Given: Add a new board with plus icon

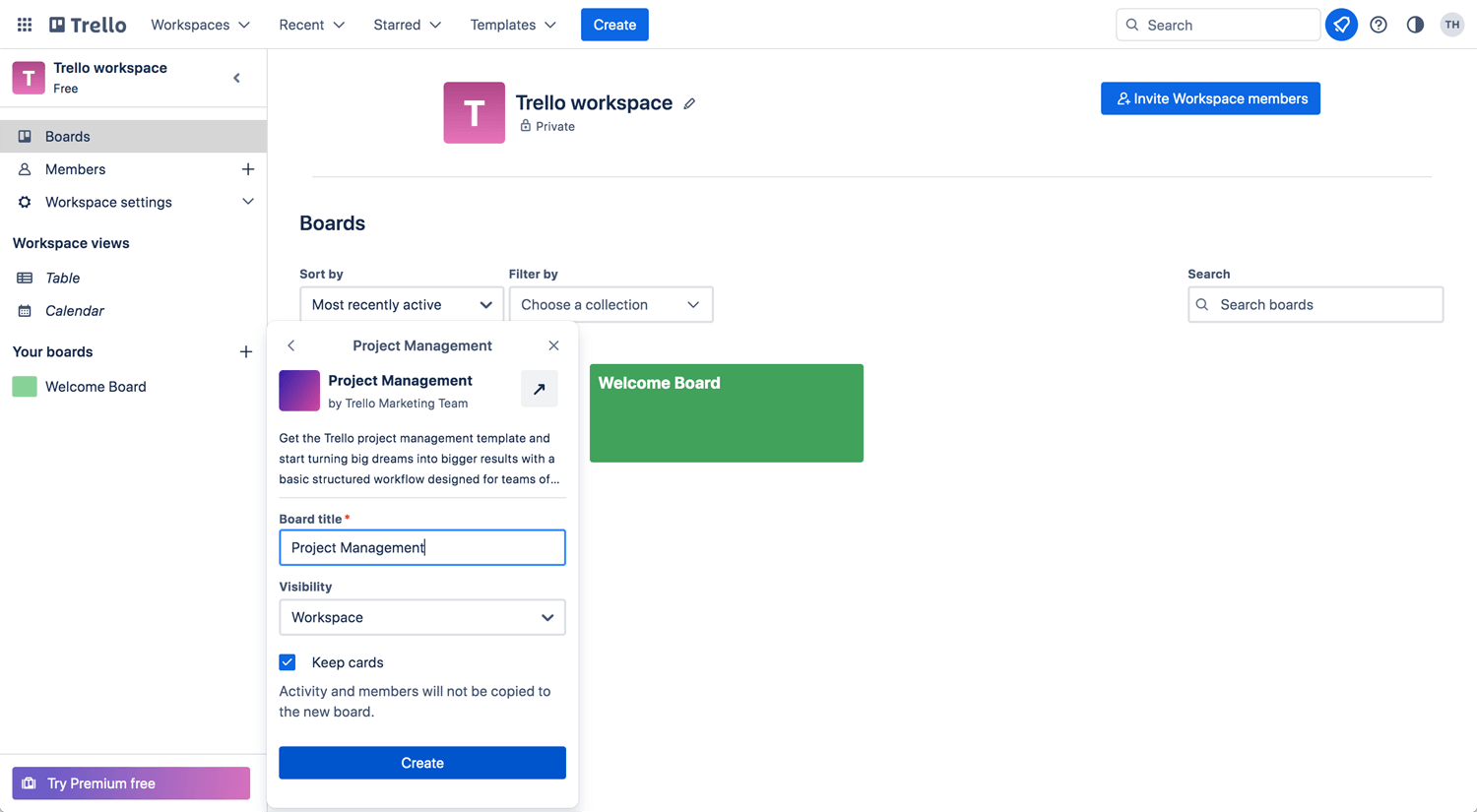Looking at the screenshot, I should pos(246,351).
